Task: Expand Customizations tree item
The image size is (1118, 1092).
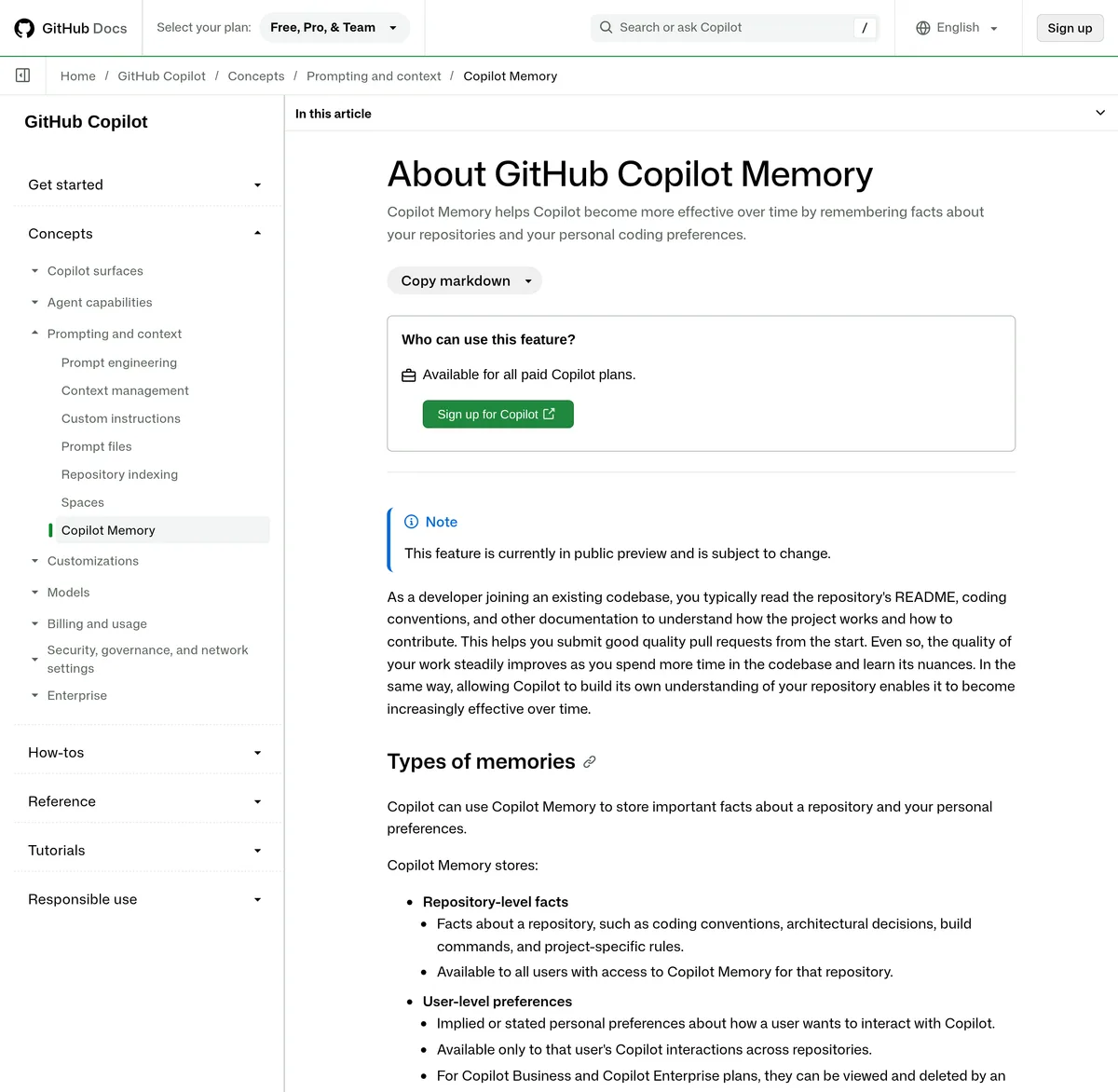Action: pyautogui.click(x=34, y=561)
